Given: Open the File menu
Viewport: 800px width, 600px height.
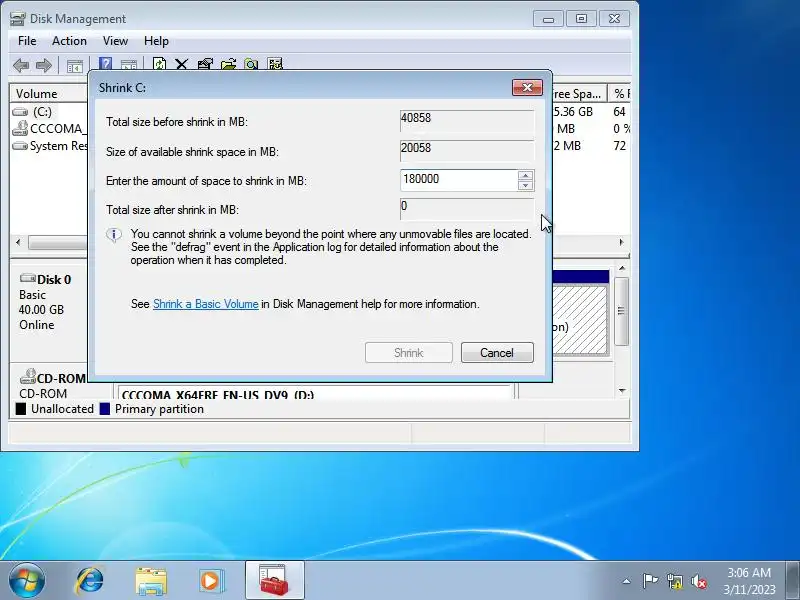Looking at the screenshot, I should pos(27,41).
